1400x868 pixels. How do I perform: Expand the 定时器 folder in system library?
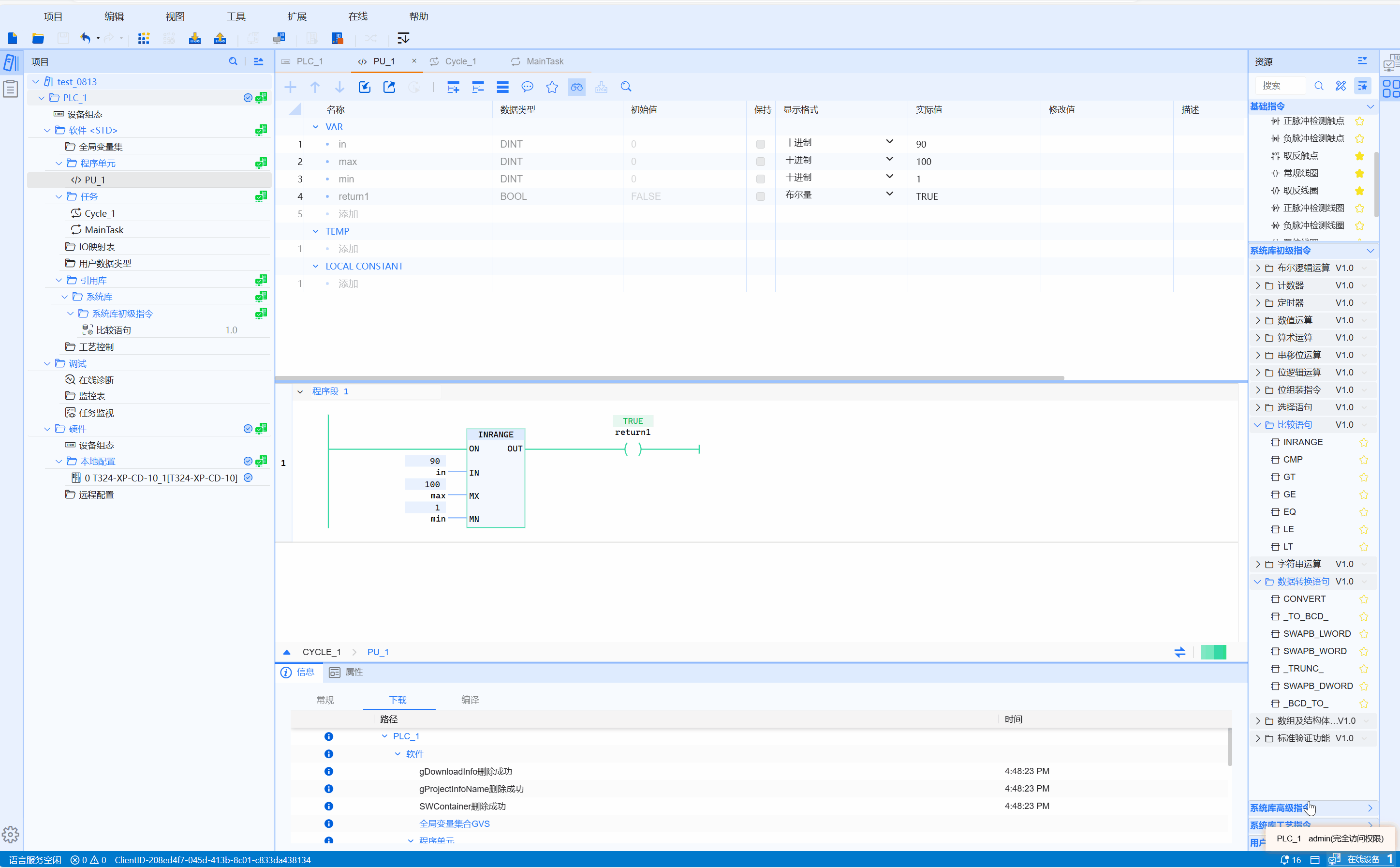pos(1258,303)
